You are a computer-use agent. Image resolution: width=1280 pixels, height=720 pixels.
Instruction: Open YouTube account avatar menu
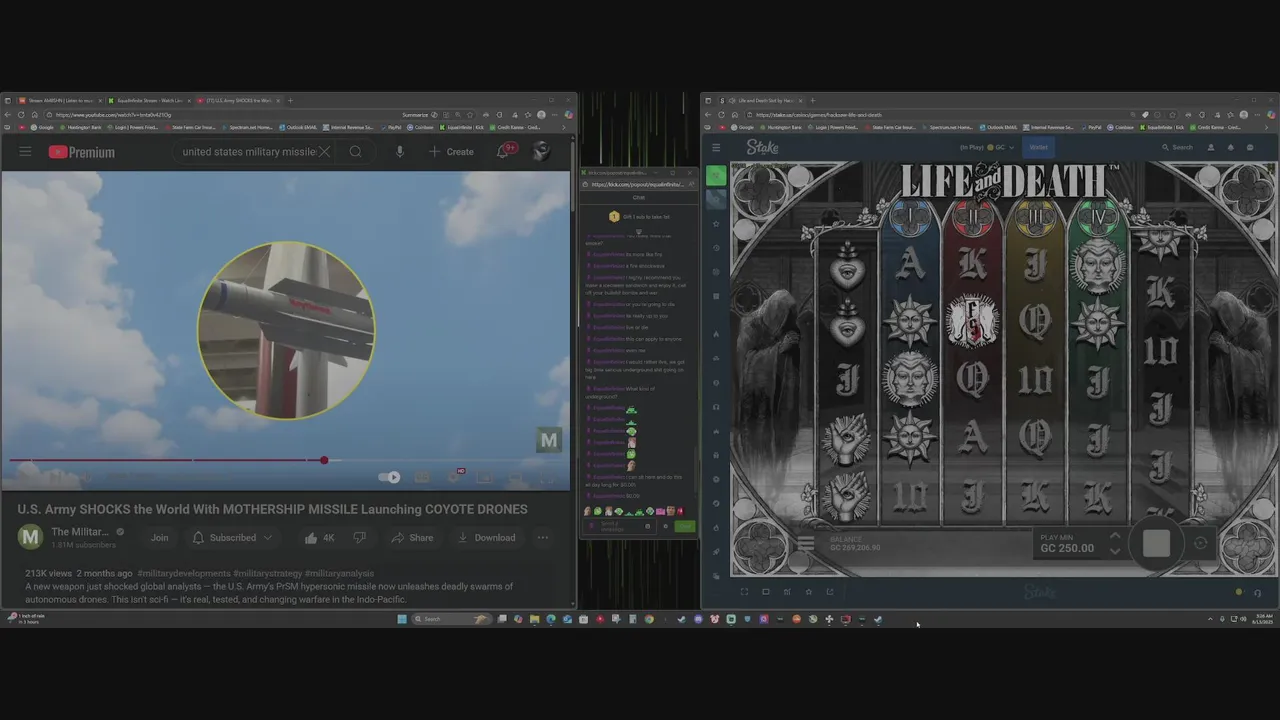(x=541, y=151)
